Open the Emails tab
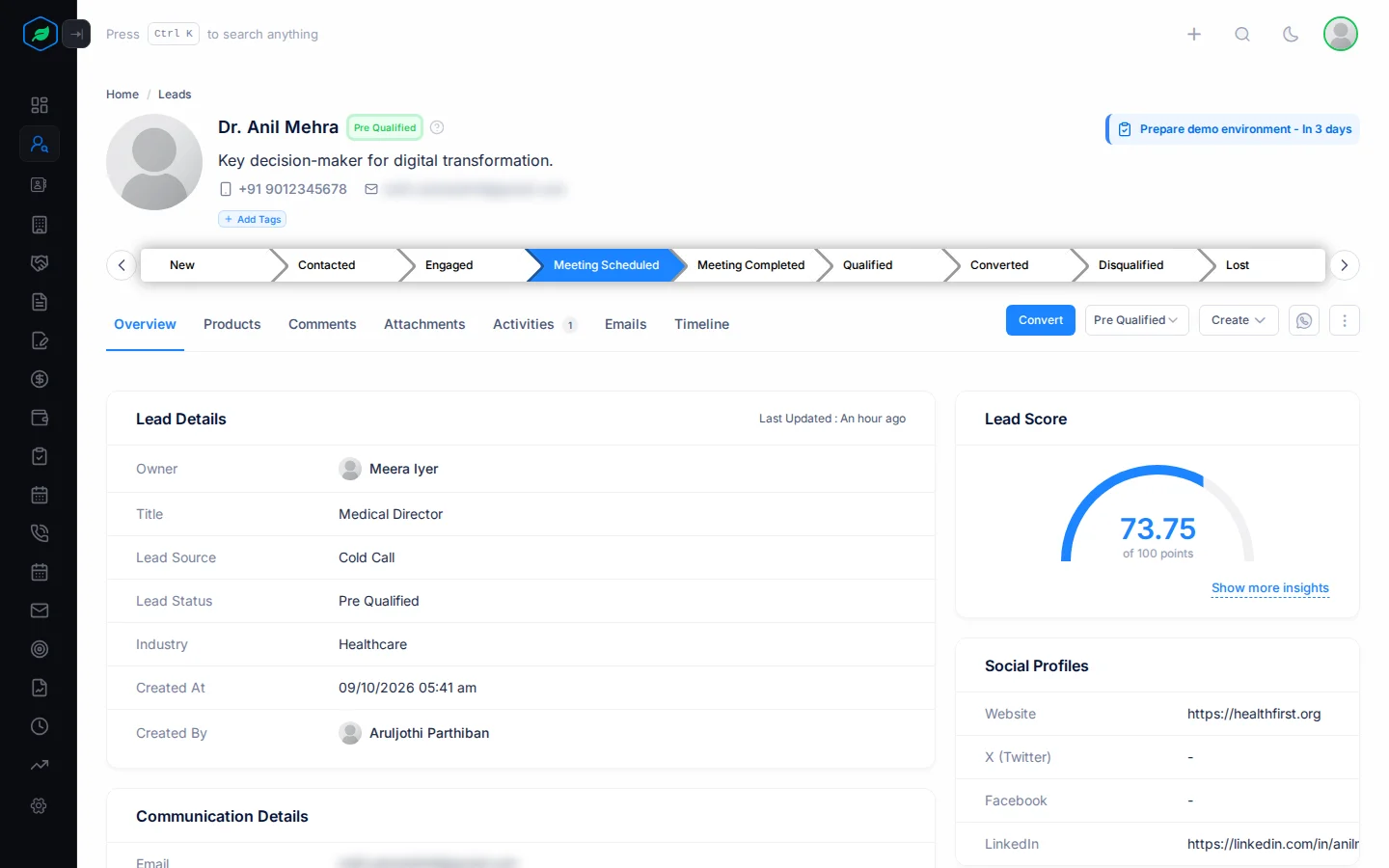The width and height of the screenshot is (1389, 868). tap(625, 324)
